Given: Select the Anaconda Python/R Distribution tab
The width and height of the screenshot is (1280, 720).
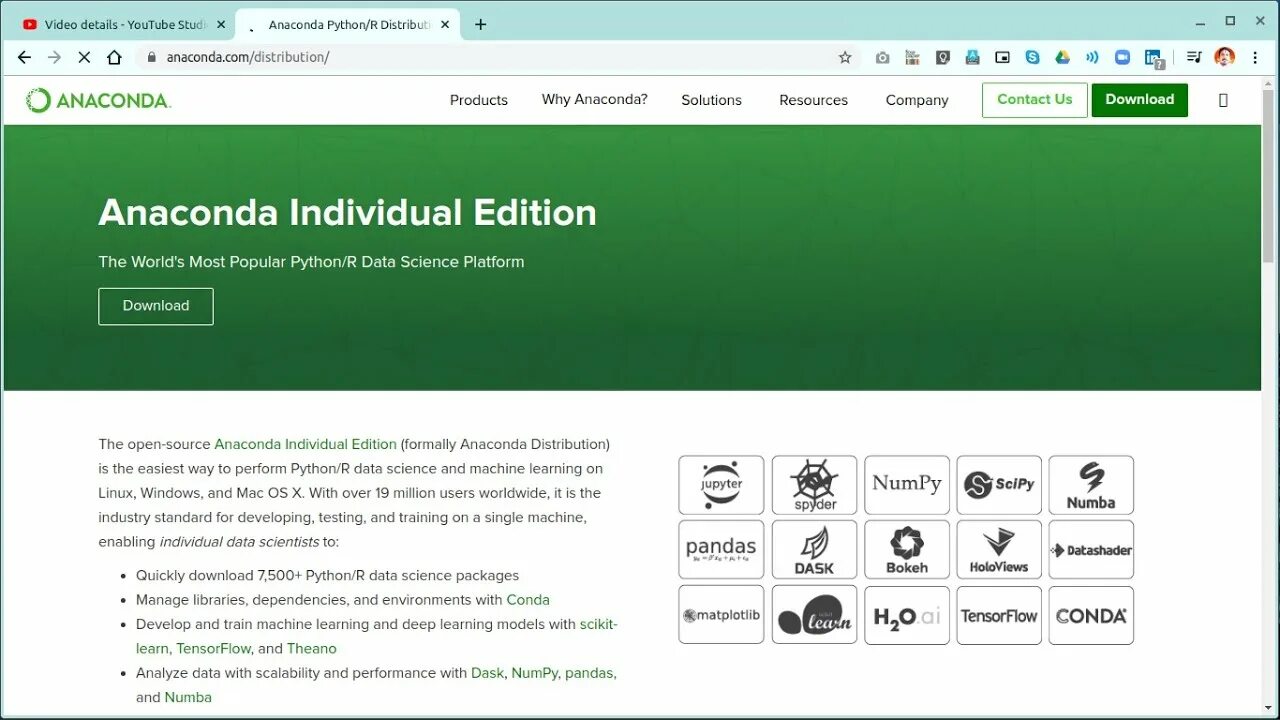Looking at the screenshot, I should tap(348, 24).
